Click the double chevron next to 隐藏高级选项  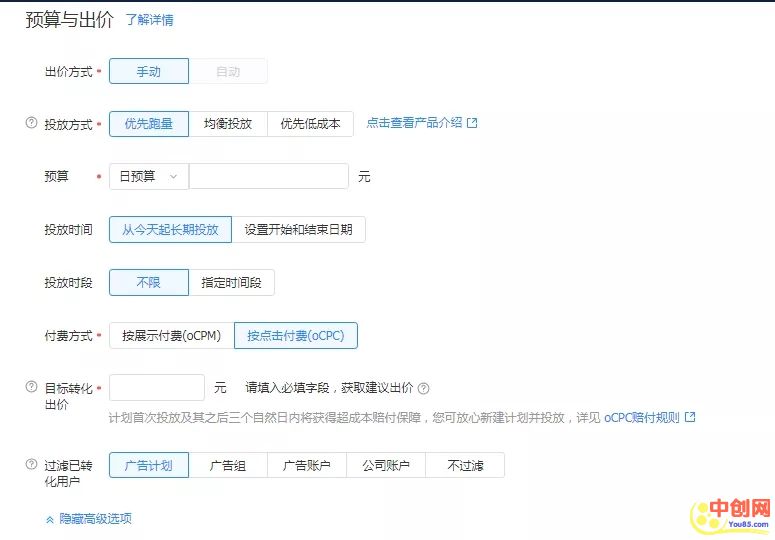tap(50, 519)
